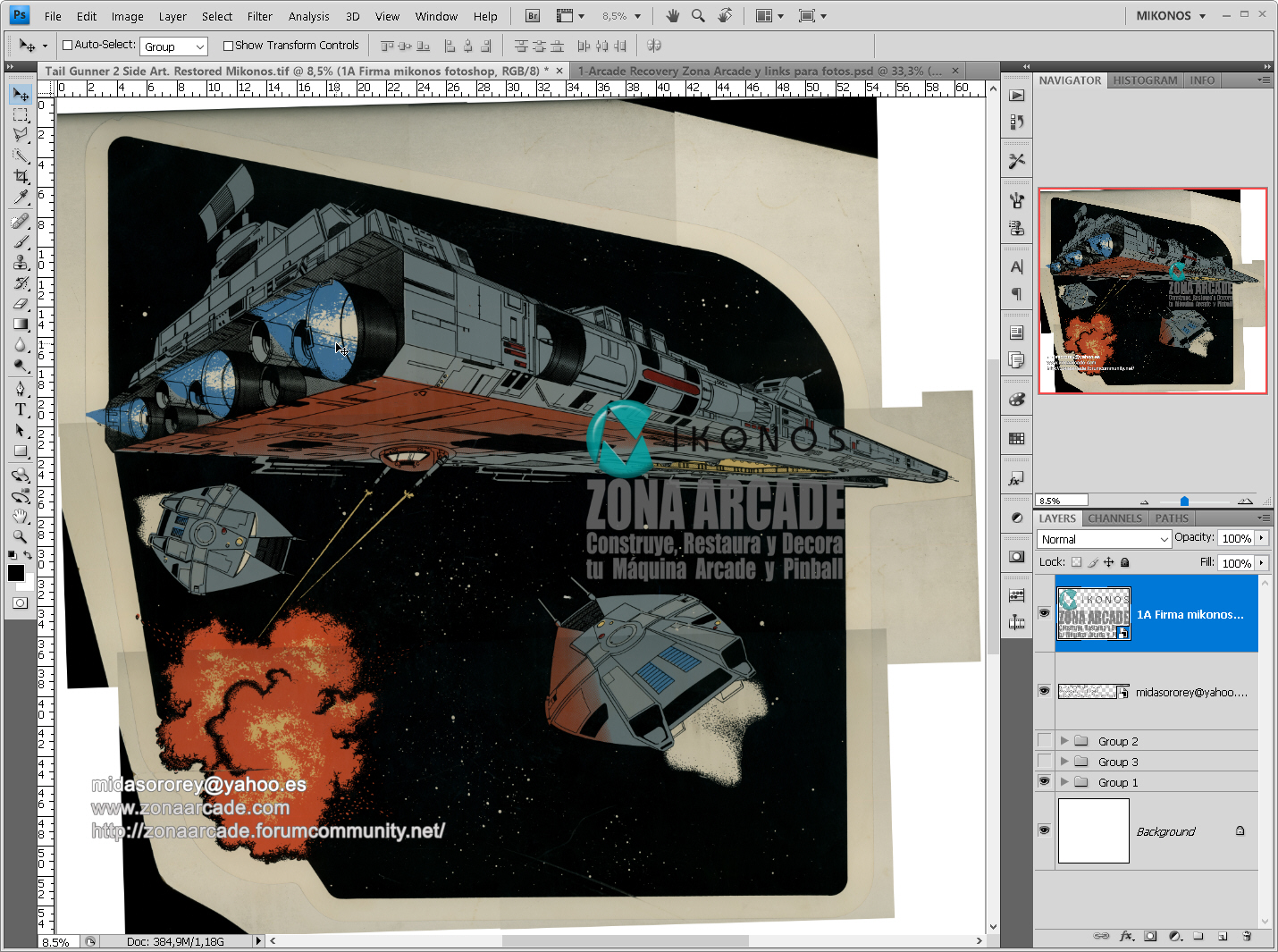Select the Move tool
The width and height of the screenshot is (1278, 952).
[21, 93]
